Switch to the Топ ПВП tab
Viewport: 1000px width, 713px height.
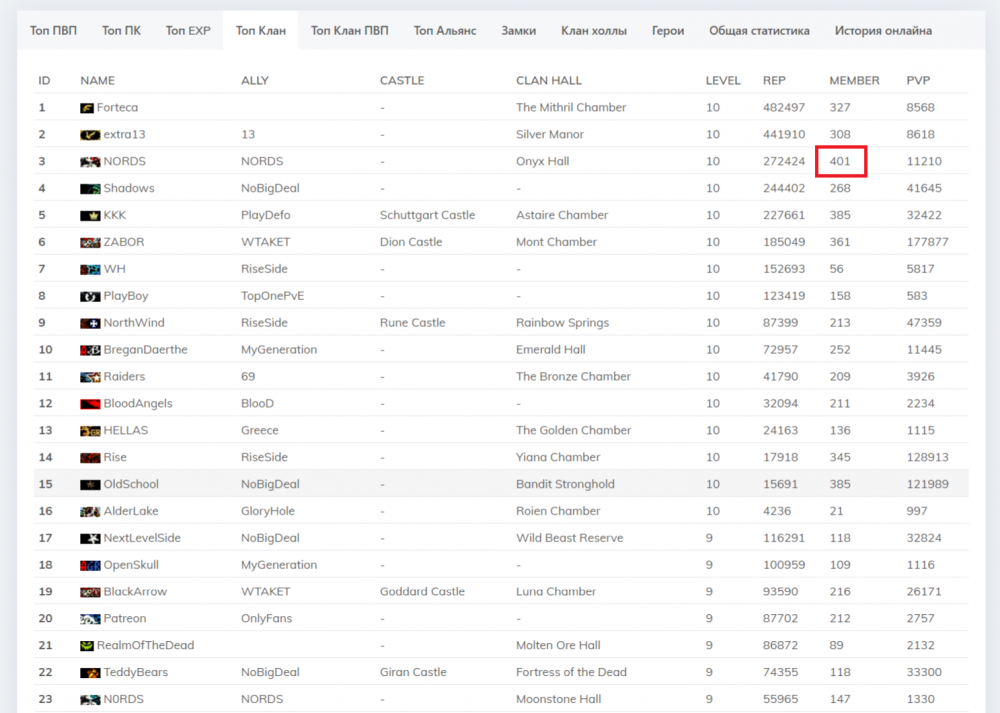[53, 31]
